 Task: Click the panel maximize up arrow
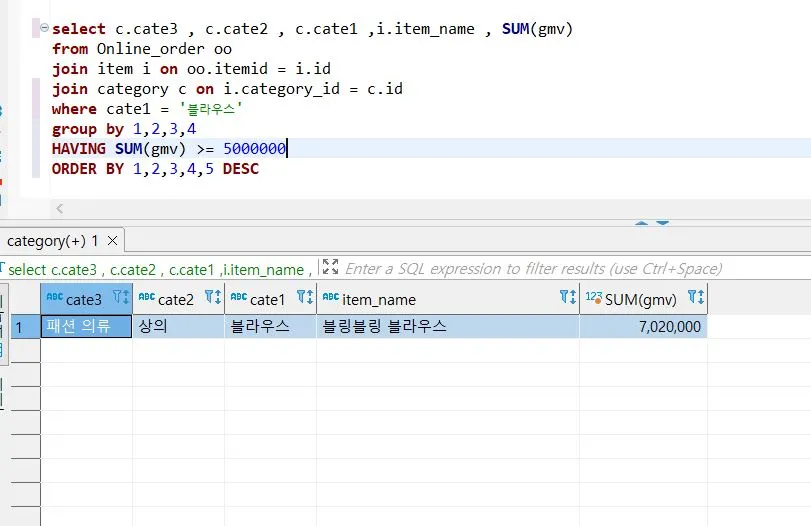click(x=641, y=223)
